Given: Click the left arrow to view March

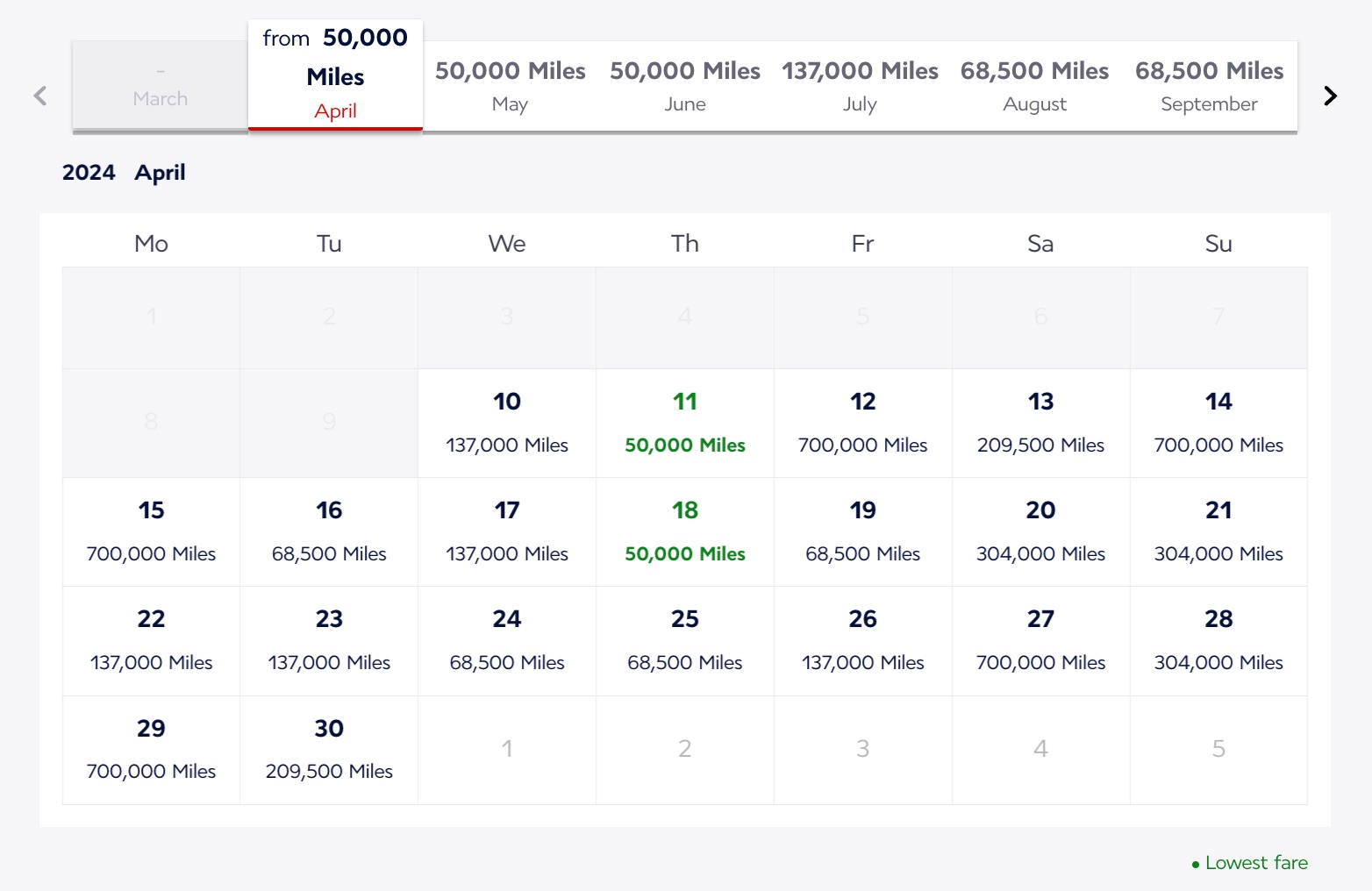Looking at the screenshot, I should point(39,95).
